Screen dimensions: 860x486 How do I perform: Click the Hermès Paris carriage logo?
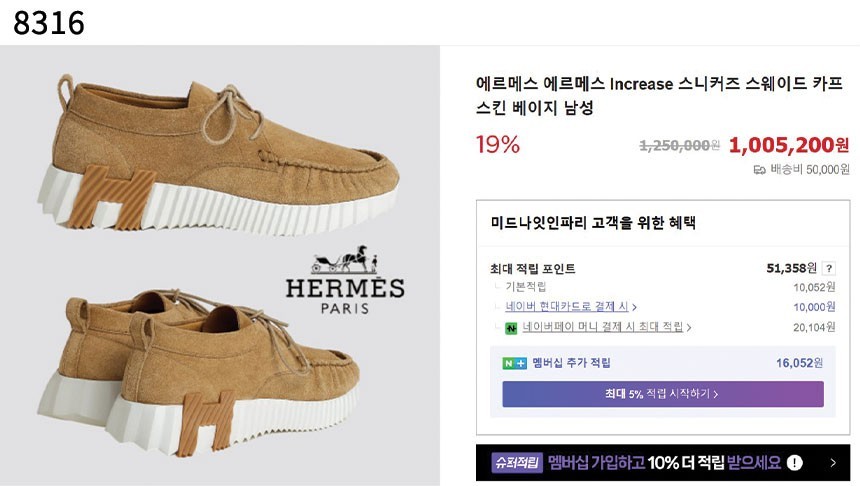point(345,281)
